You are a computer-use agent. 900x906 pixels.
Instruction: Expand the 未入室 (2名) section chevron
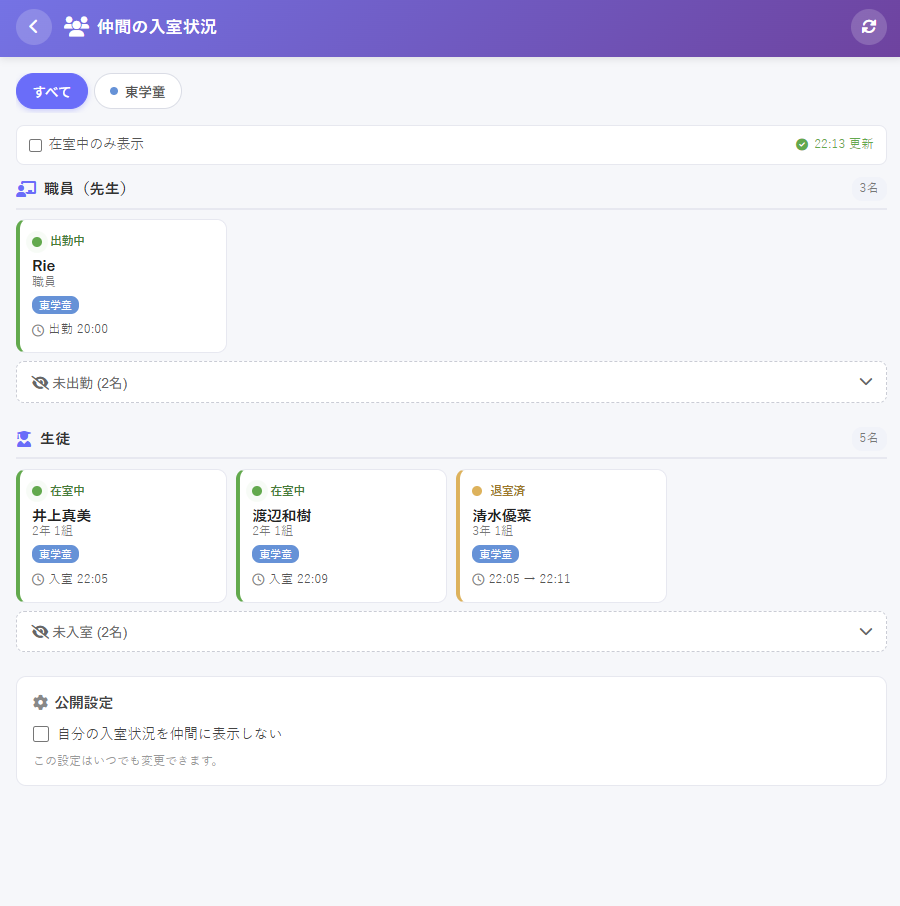pos(865,632)
